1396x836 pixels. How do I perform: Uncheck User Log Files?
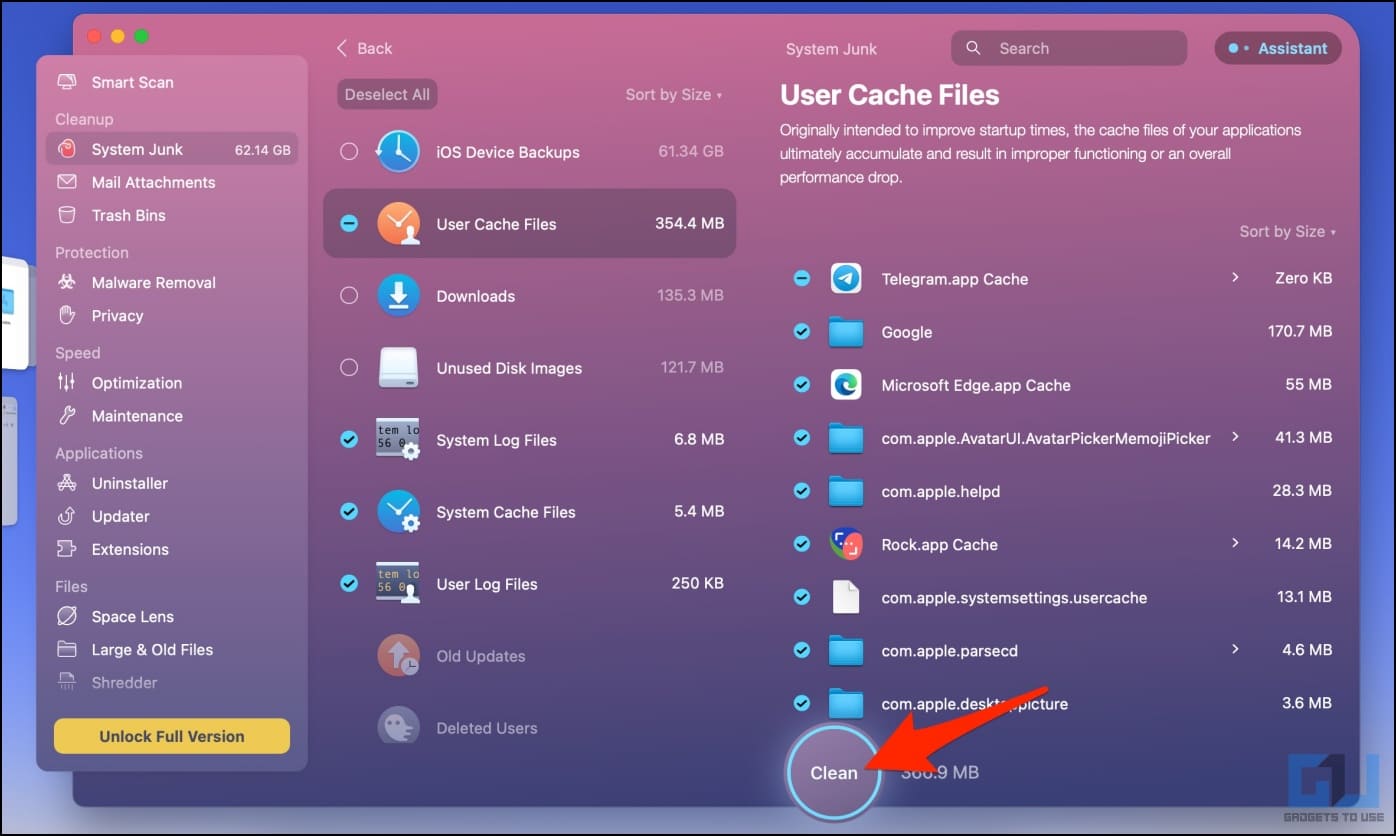[348, 584]
